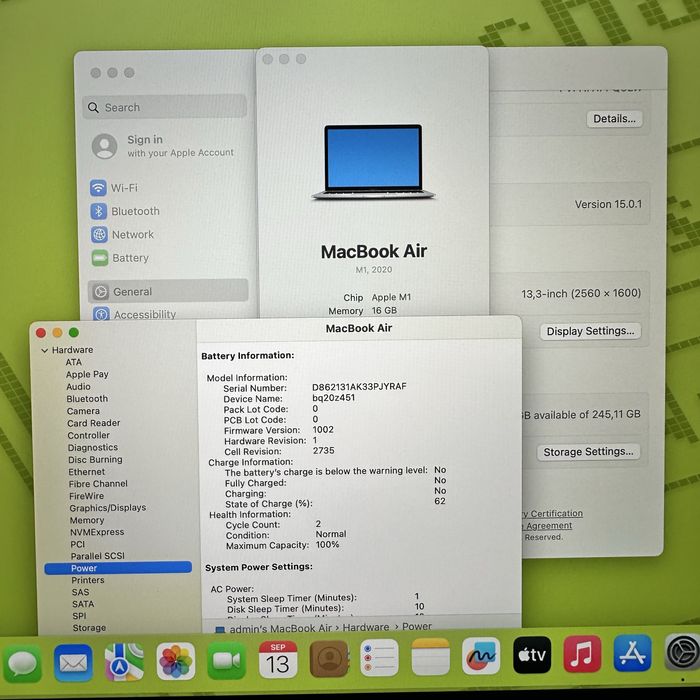Viewport: 700px width, 700px height.
Task: Open Calendar showing Sep 13
Action: tap(278, 660)
